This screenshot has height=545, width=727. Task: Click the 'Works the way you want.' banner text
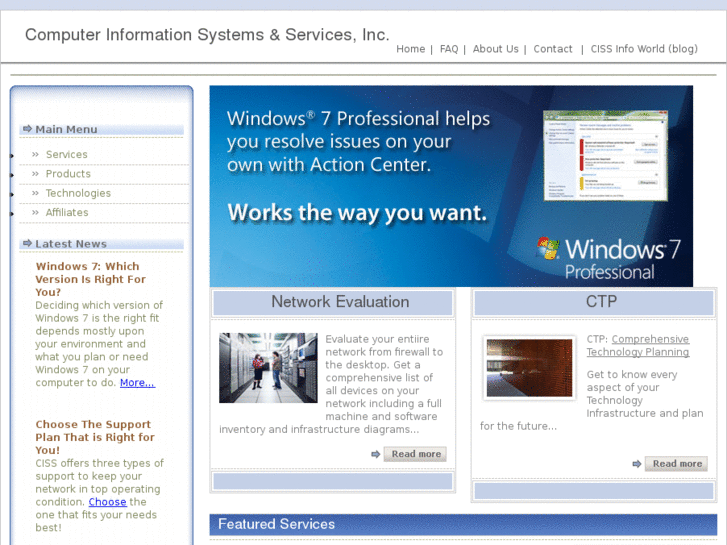pos(357,213)
